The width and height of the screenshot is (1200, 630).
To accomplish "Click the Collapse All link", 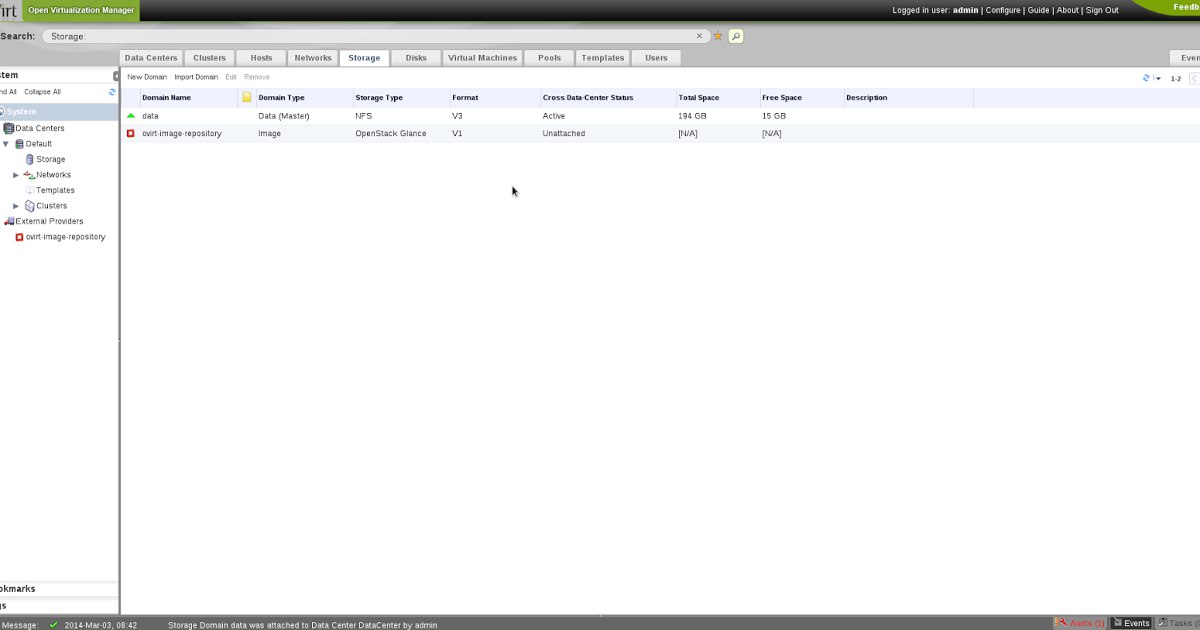I will 42,92.
